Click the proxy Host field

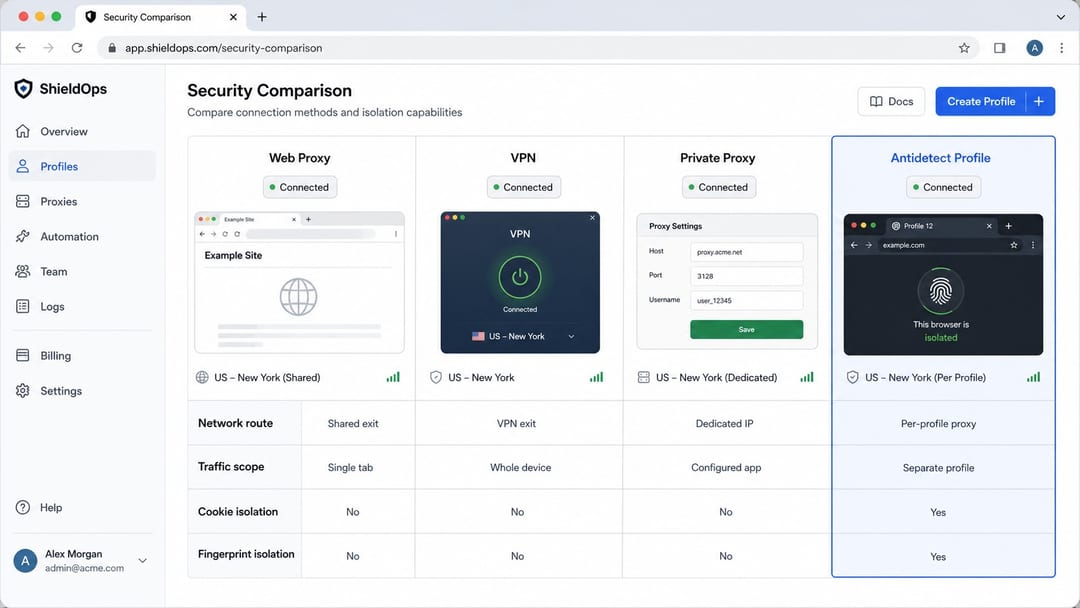(x=747, y=252)
